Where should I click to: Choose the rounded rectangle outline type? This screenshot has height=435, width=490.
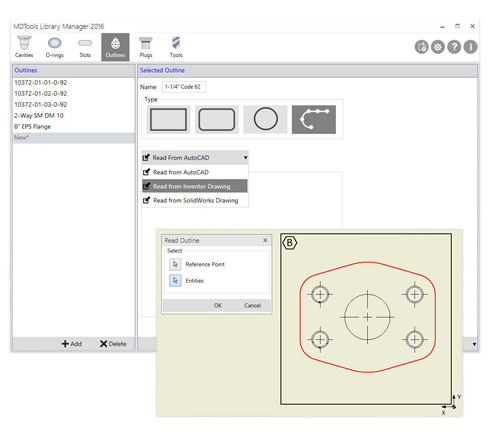coord(217,119)
